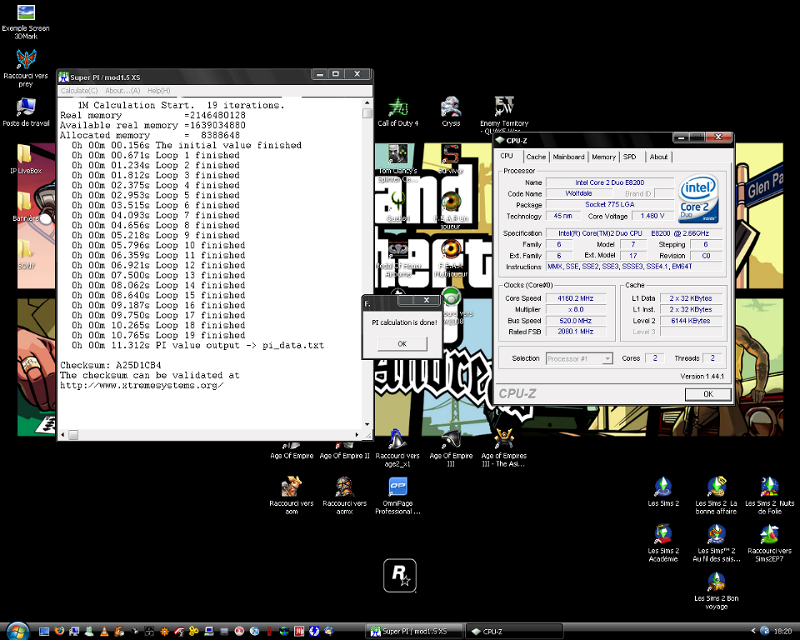This screenshot has width=800, height=640.
Task: Open the Processor #1 selection dropdown
Action: (x=579, y=359)
